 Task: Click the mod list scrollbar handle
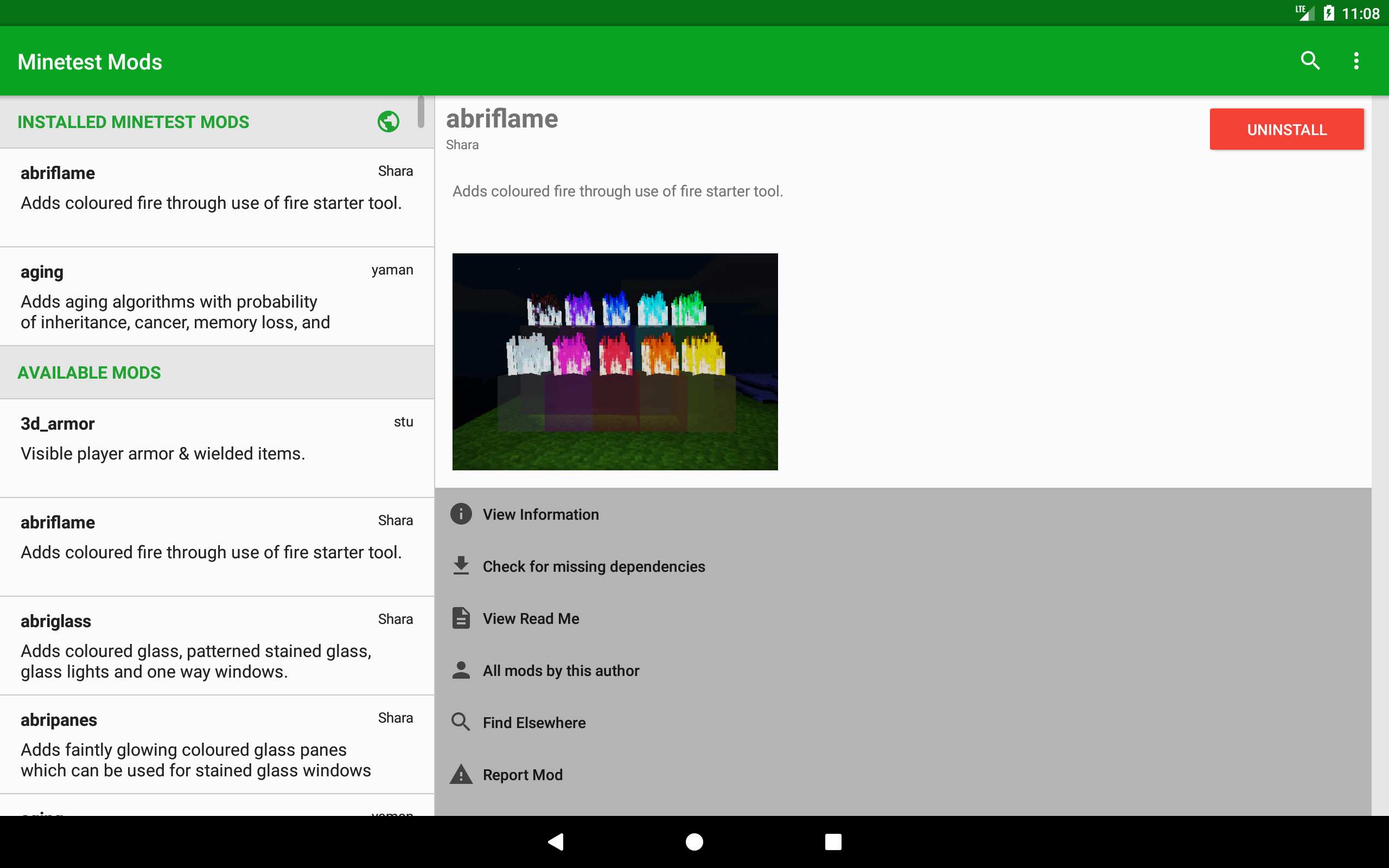click(x=420, y=112)
